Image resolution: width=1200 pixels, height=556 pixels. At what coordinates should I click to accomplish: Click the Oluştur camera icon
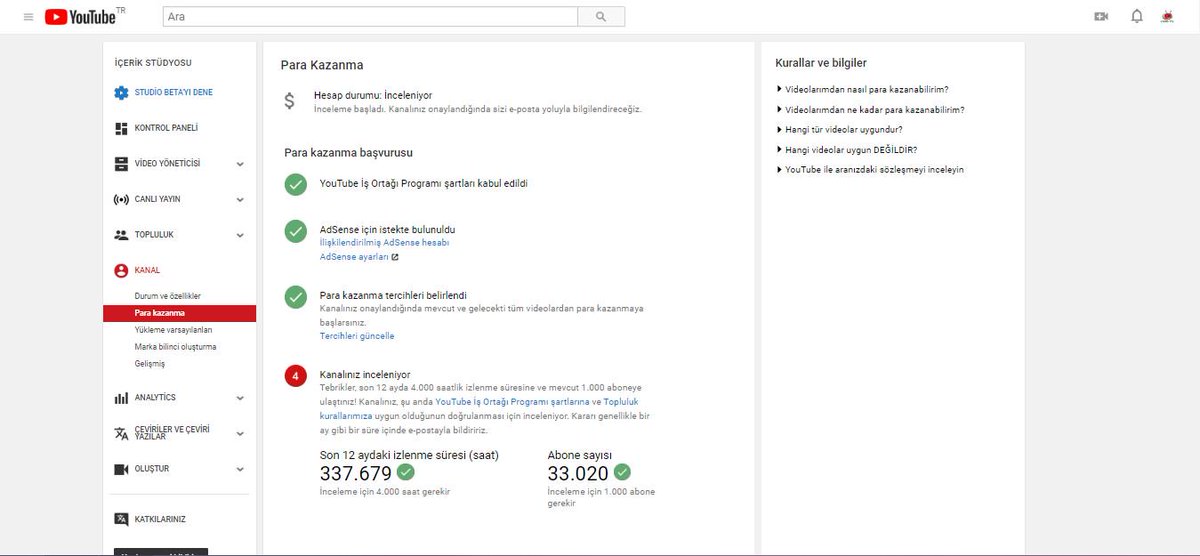point(121,469)
